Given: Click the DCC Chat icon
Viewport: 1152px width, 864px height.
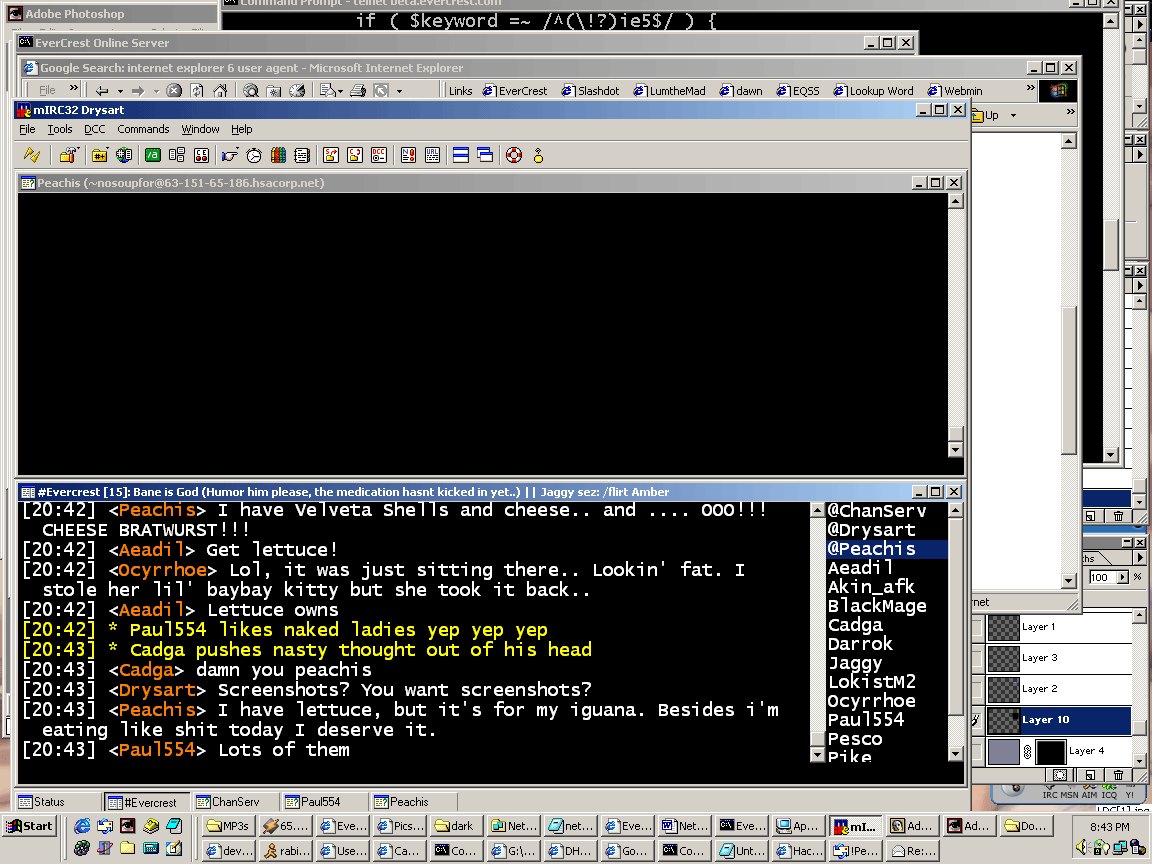Looking at the screenshot, I should (x=355, y=155).
